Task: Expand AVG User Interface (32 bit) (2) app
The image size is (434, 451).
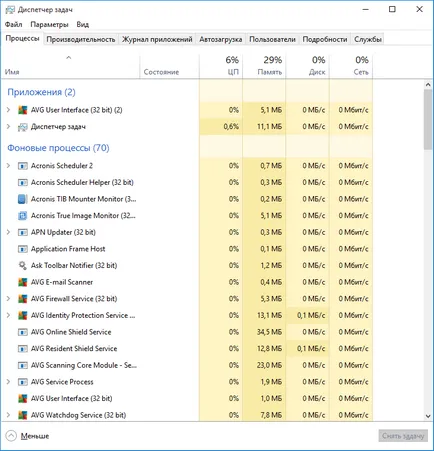Action: coord(8,110)
